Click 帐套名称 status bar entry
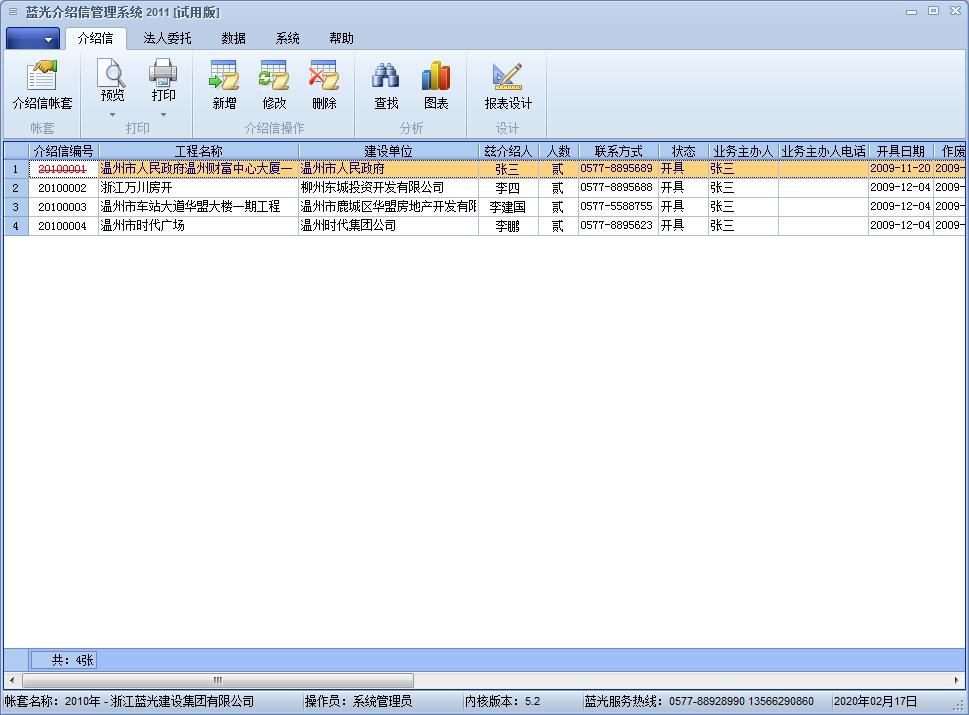 [130, 701]
